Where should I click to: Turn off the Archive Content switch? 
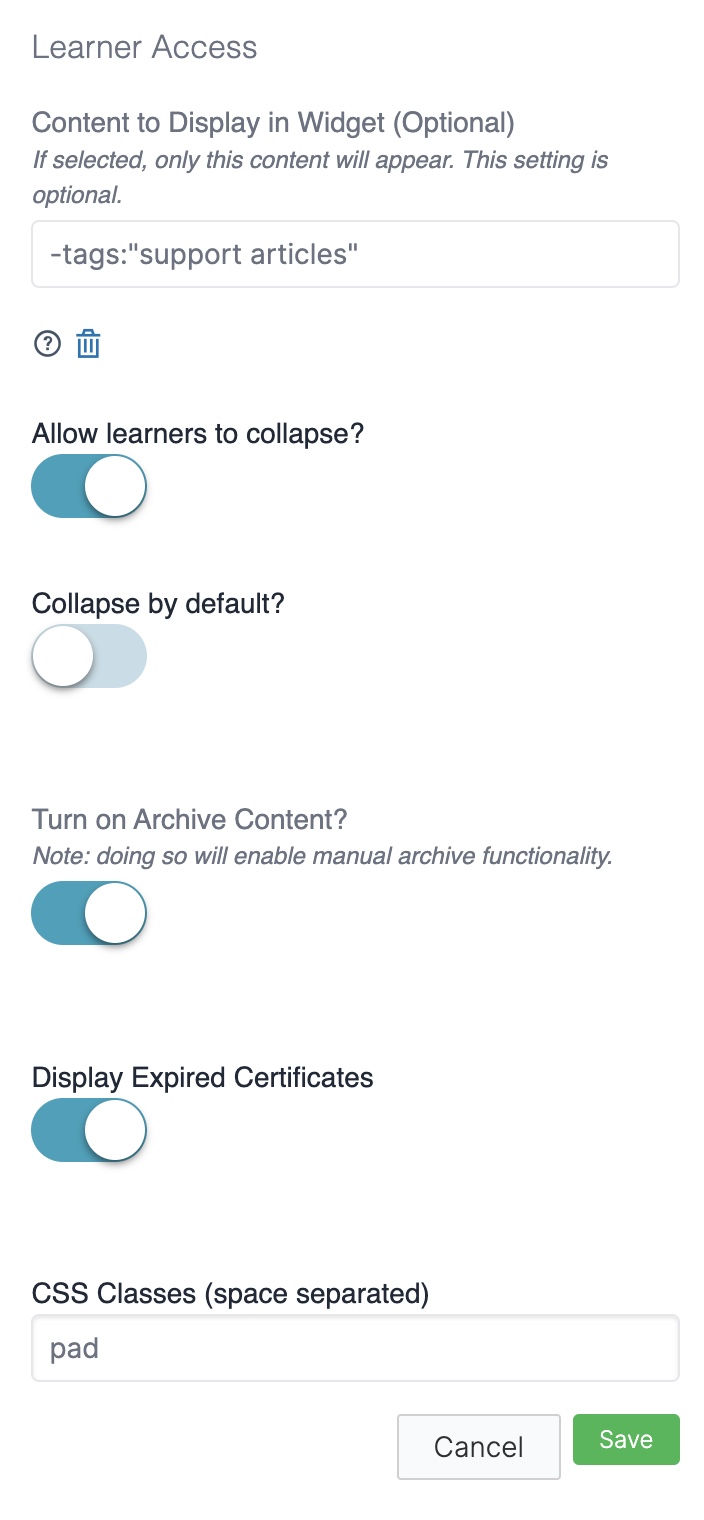(x=89, y=913)
